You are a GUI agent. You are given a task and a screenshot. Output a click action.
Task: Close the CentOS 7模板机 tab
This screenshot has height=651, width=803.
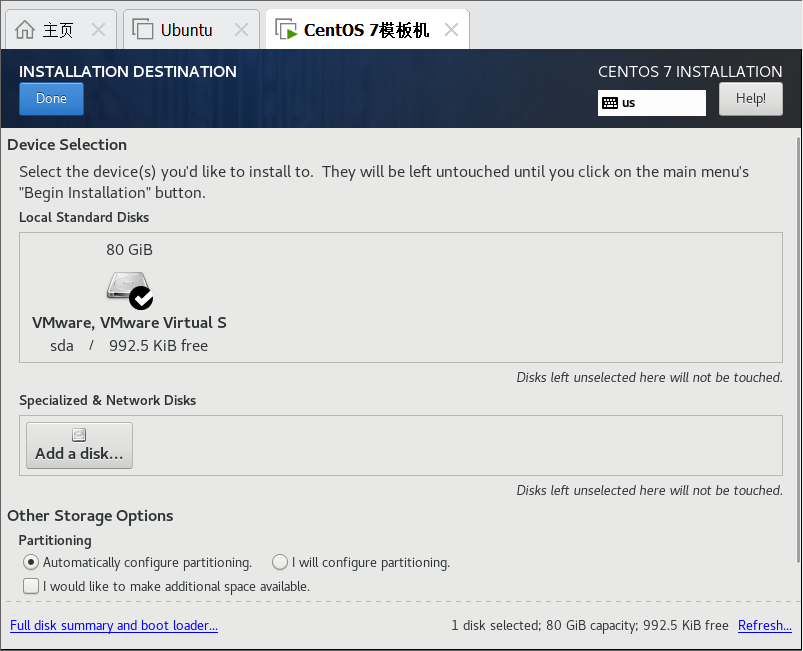451,30
